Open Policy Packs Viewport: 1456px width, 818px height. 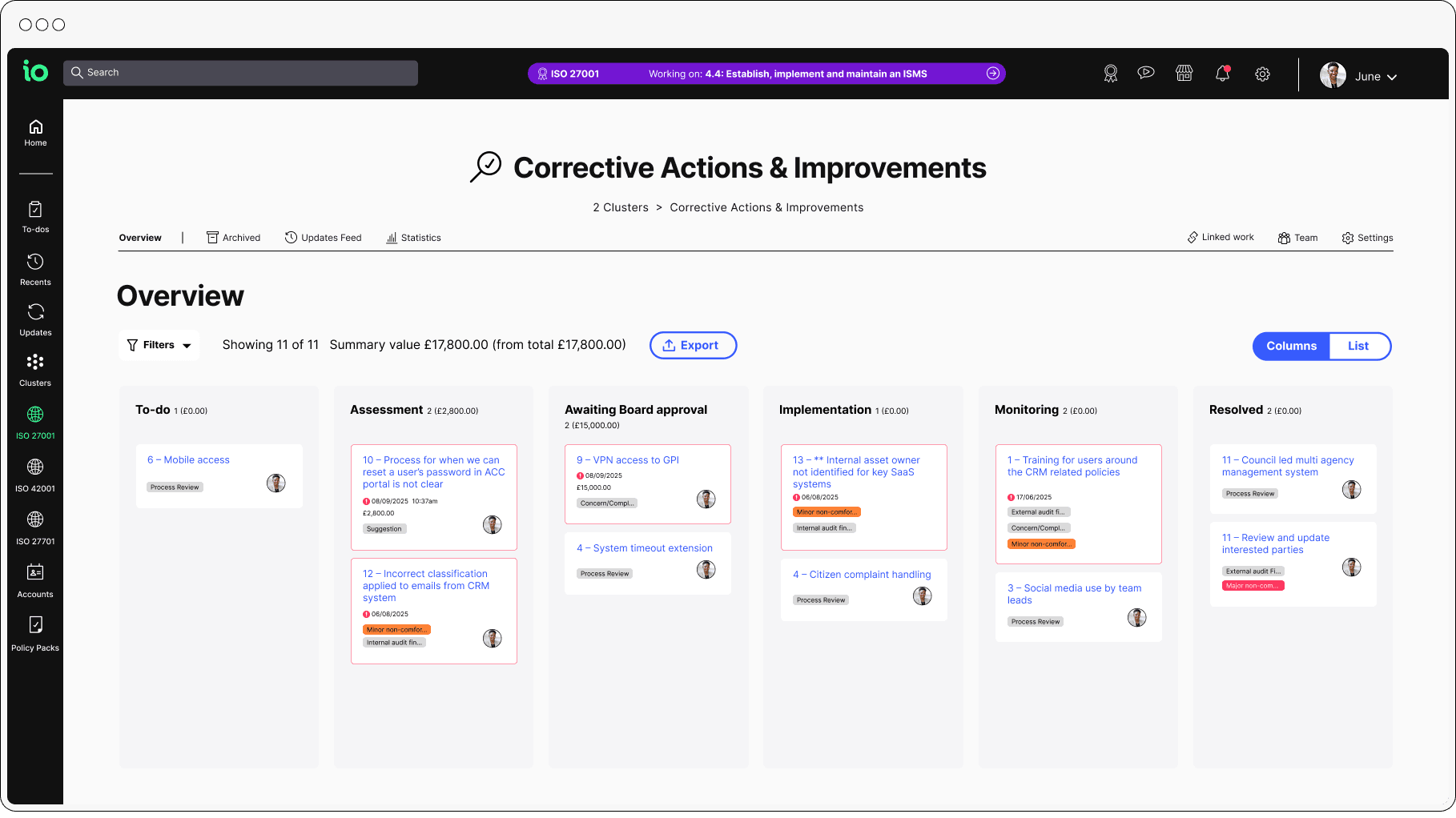point(35,631)
